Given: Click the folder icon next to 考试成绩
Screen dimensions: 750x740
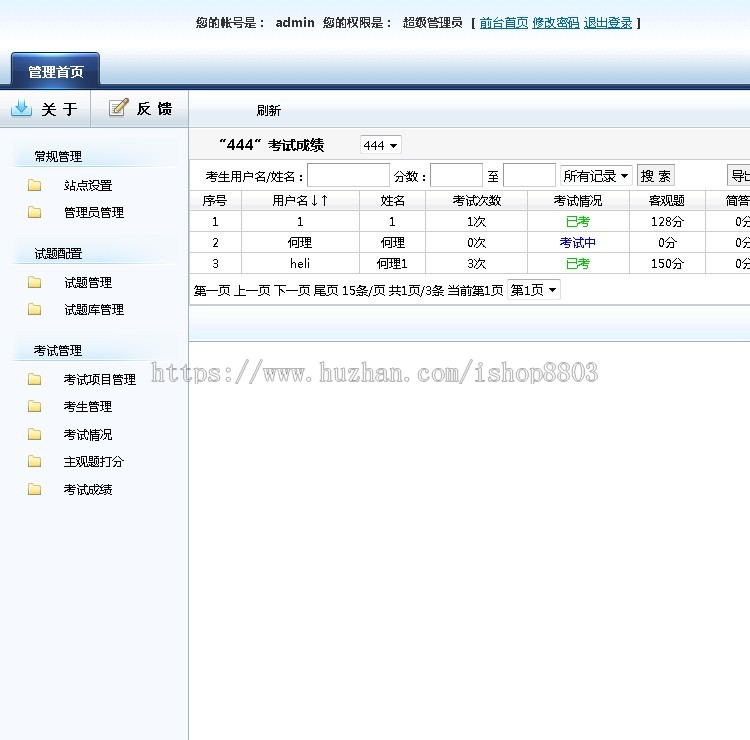Looking at the screenshot, I should tap(34, 489).
